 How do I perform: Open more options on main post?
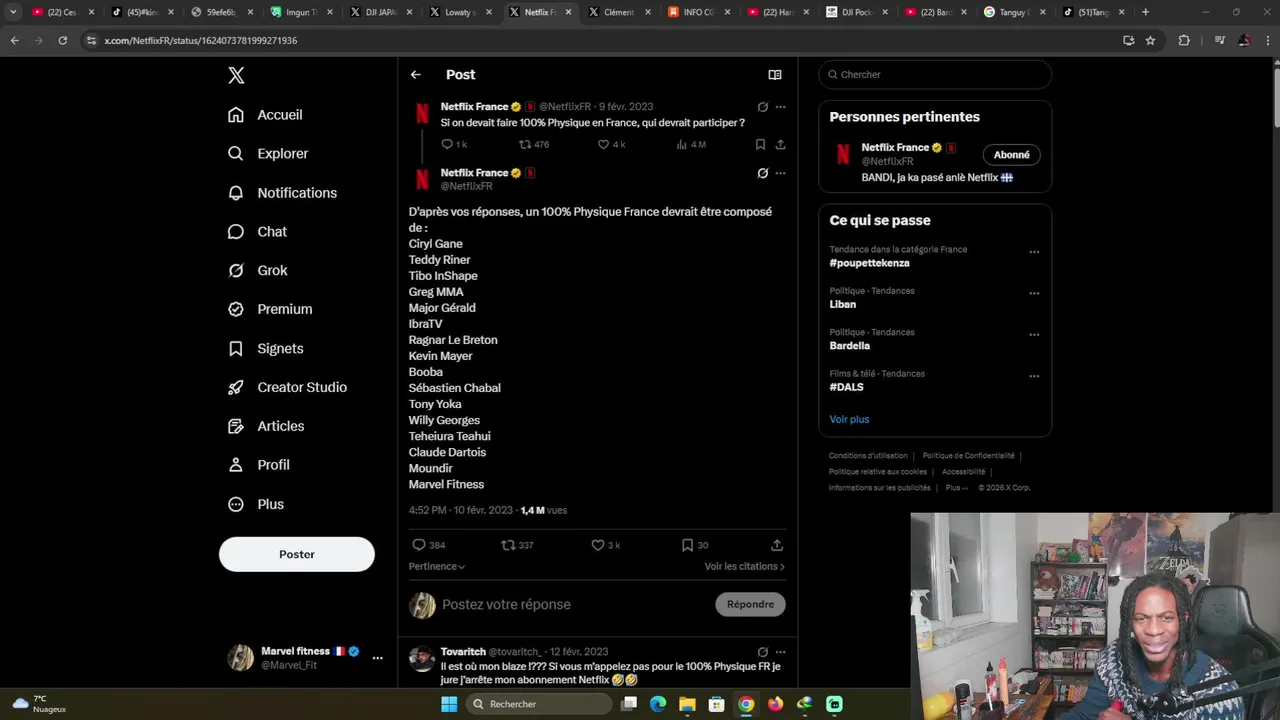click(781, 173)
